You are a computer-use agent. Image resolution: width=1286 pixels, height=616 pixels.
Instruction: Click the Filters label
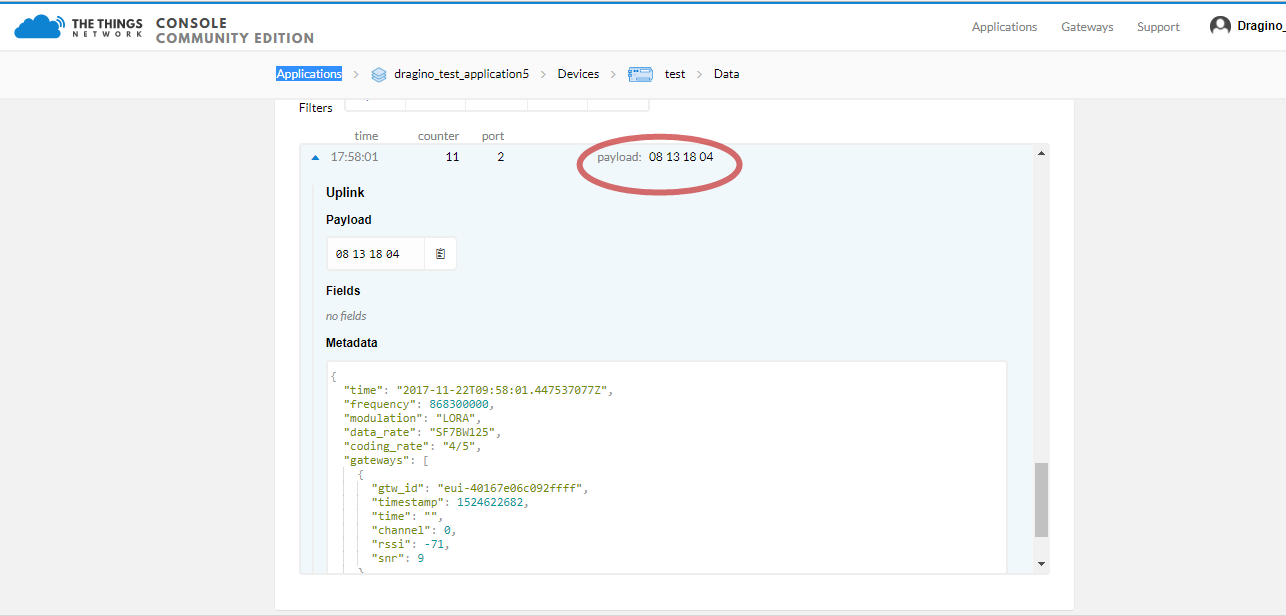(x=316, y=108)
